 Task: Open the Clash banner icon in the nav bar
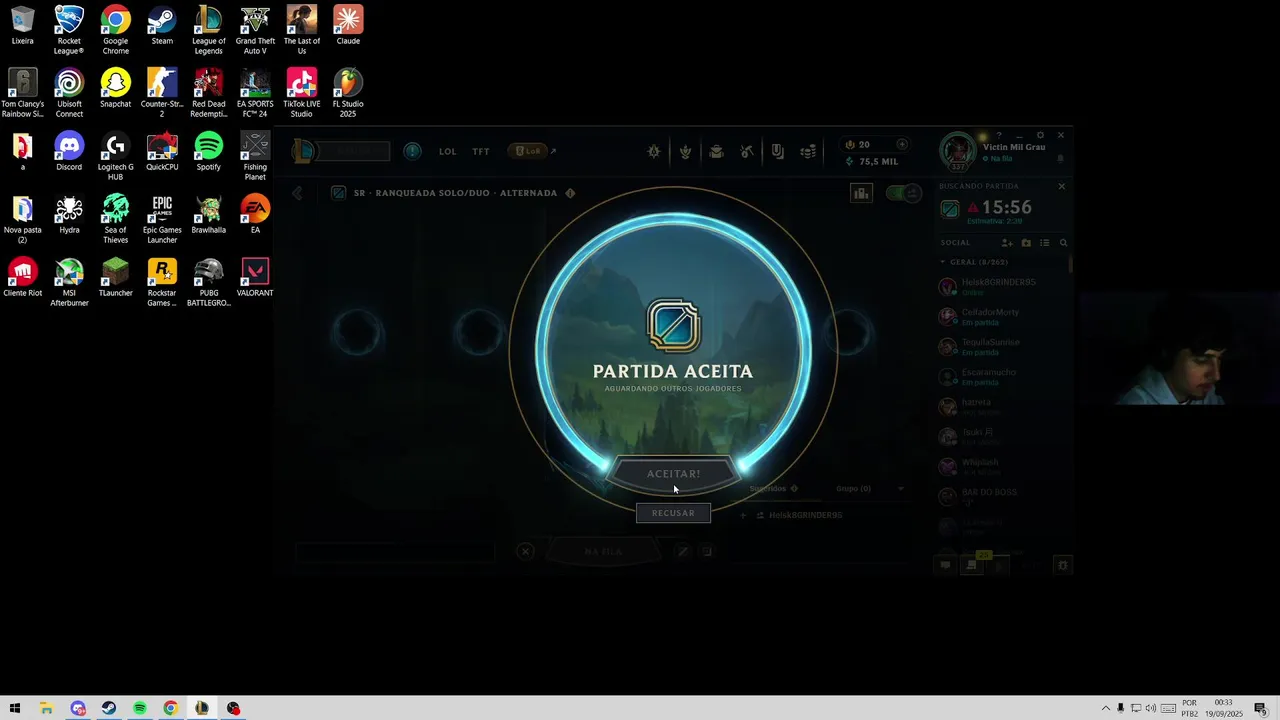685,152
